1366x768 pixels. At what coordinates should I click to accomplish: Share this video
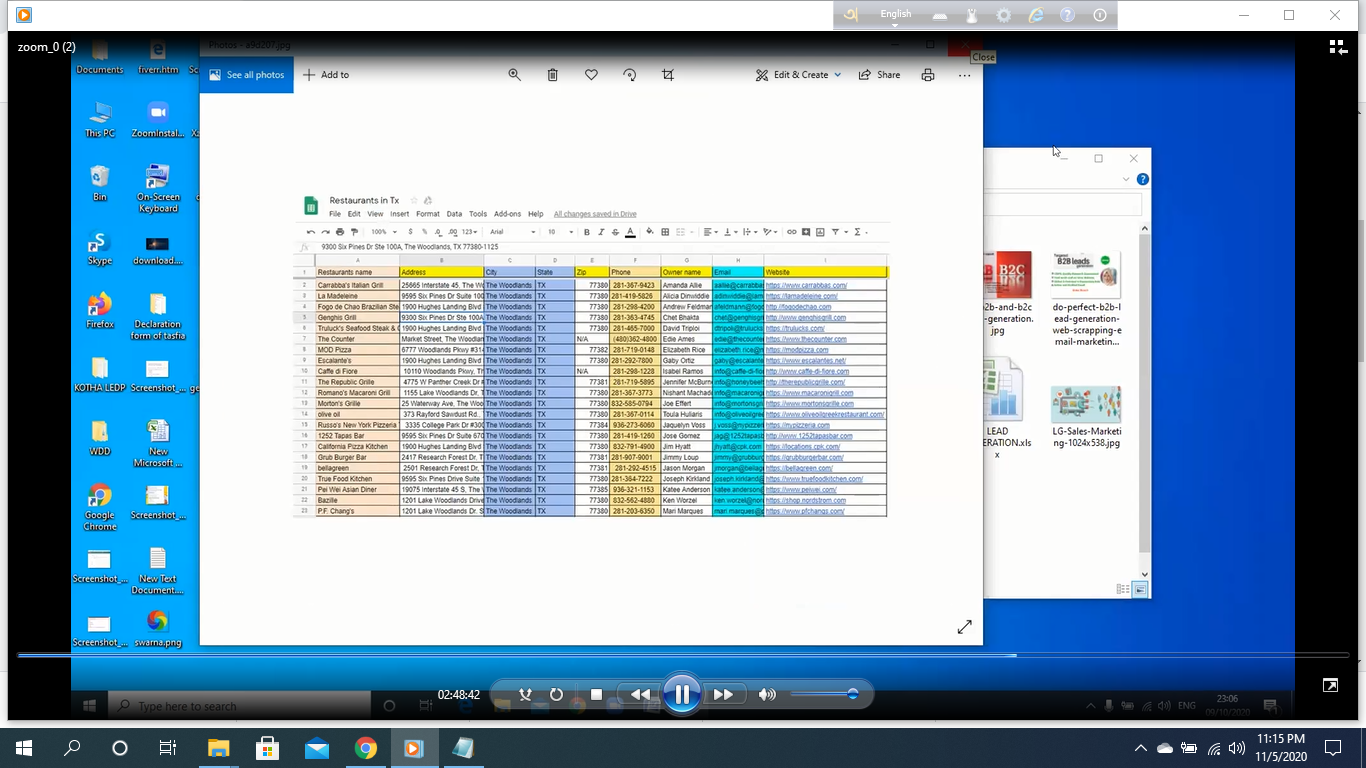(879, 74)
